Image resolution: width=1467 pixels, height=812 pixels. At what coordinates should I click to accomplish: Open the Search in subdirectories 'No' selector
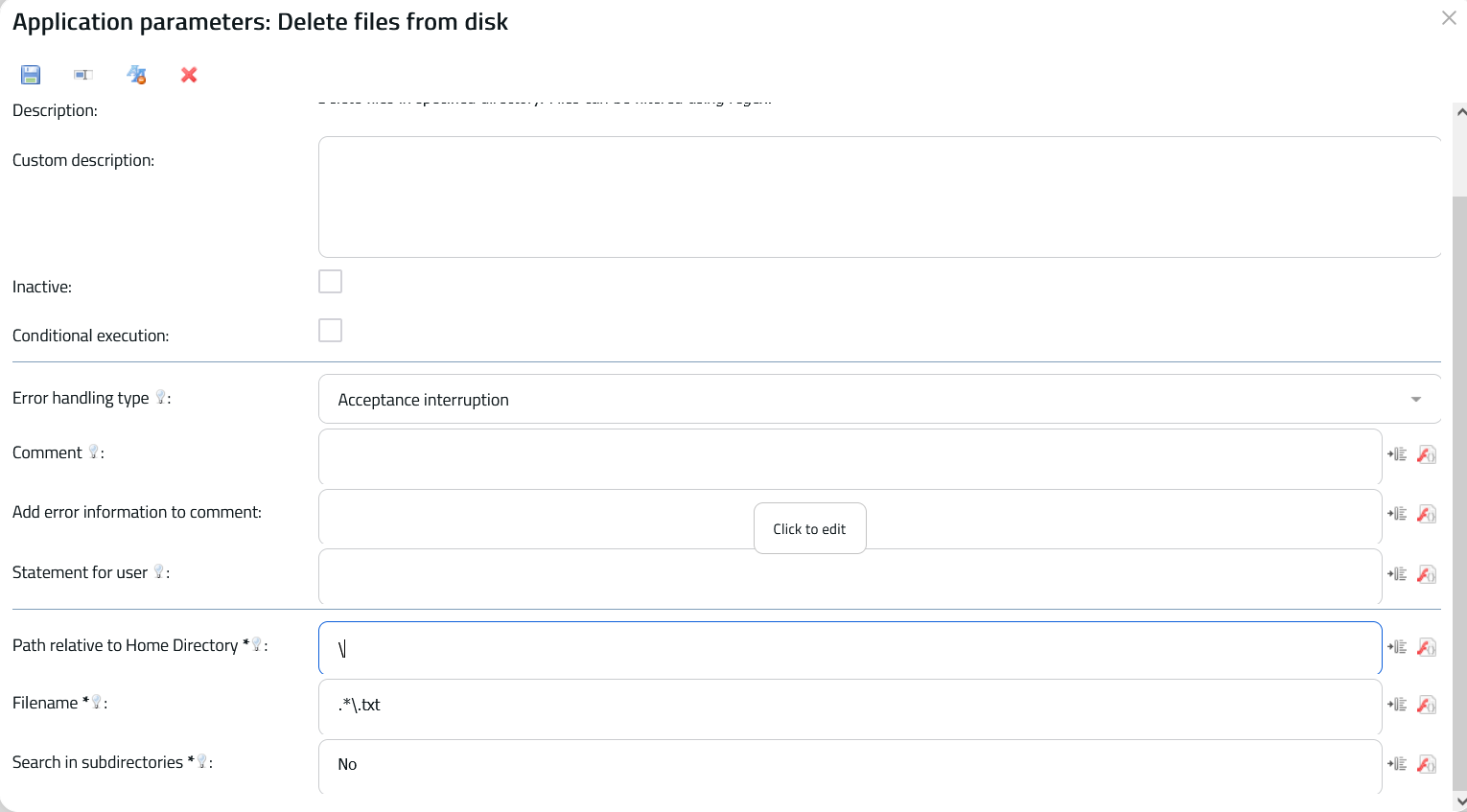point(850,766)
